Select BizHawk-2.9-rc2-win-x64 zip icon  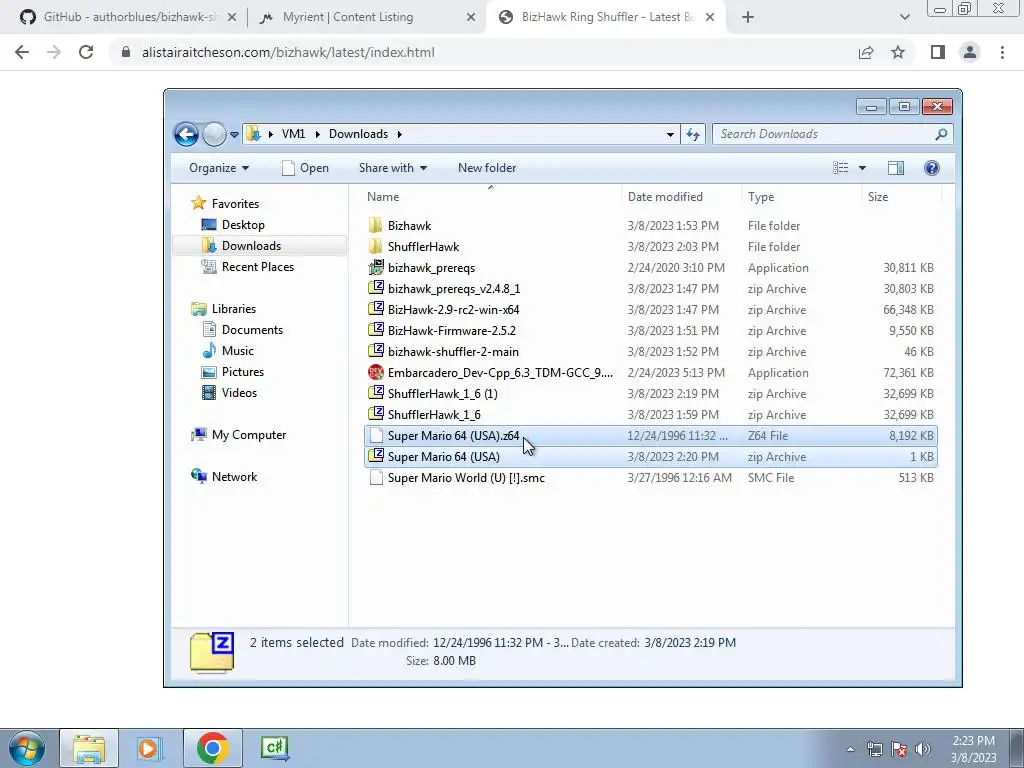[376, 309]
